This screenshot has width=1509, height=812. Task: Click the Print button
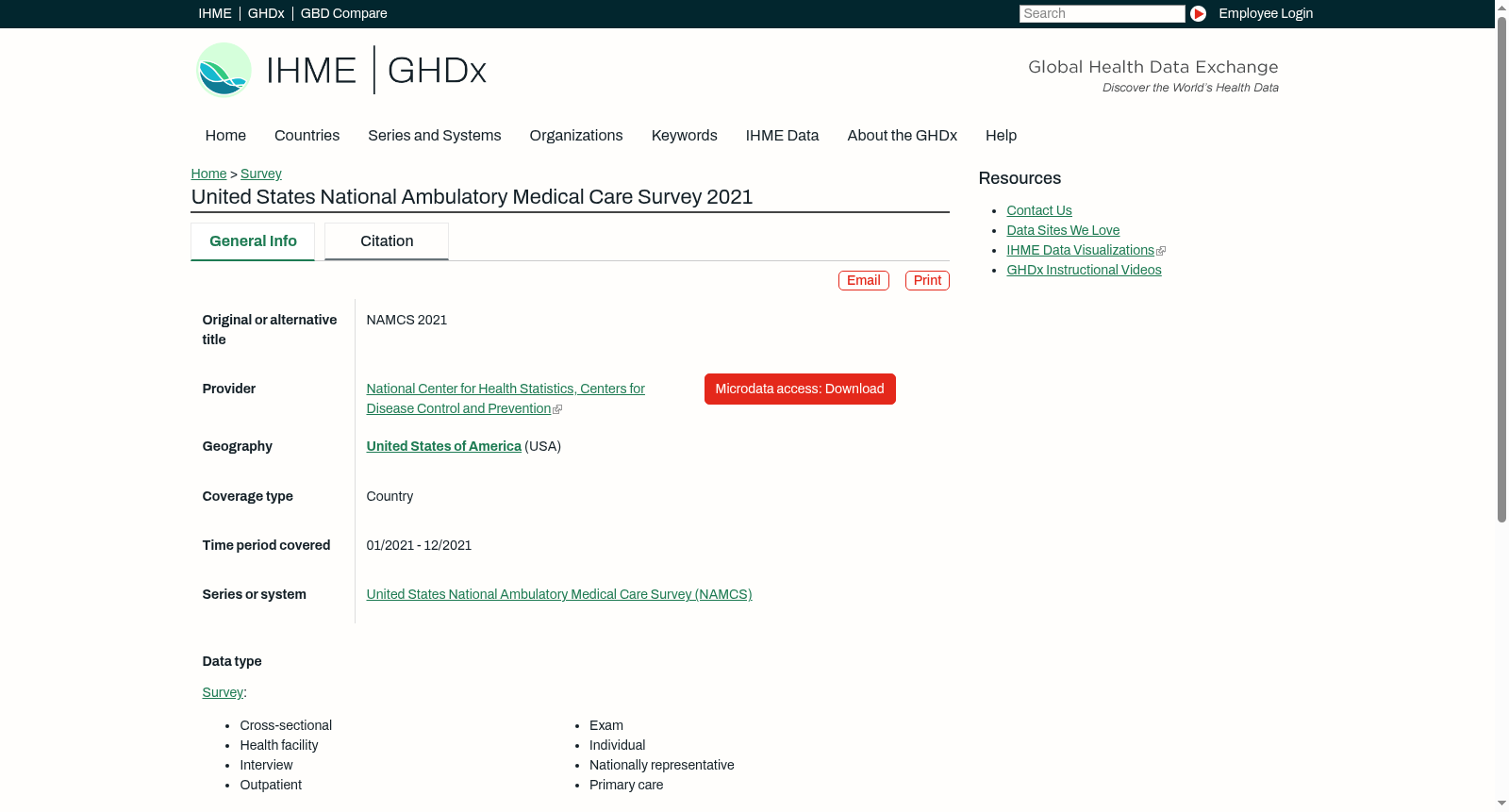pos(927,280)
